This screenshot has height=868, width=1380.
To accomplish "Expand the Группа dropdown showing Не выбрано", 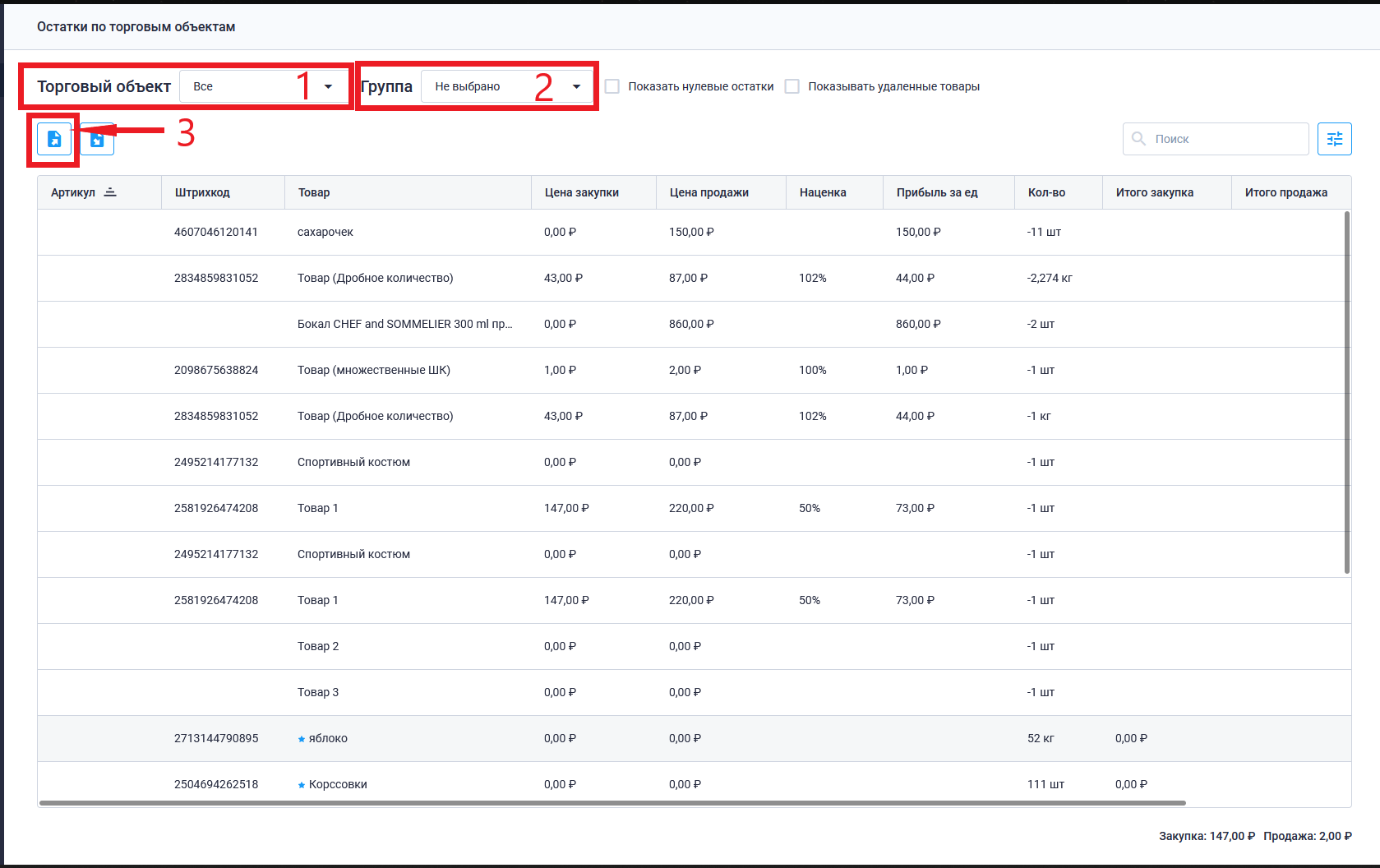I will tap(506, 86).
